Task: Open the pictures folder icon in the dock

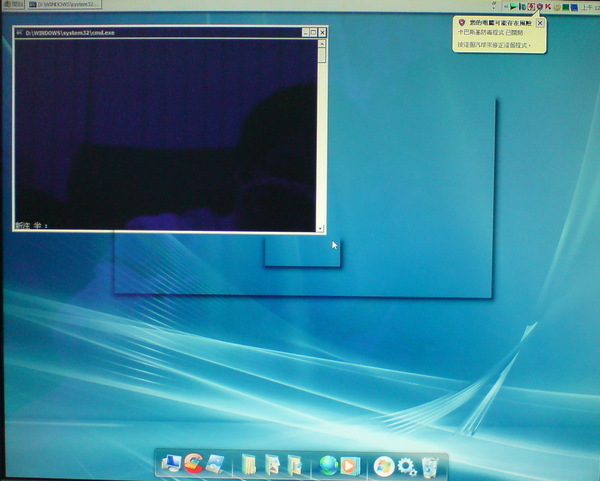Action: (272, 465)
